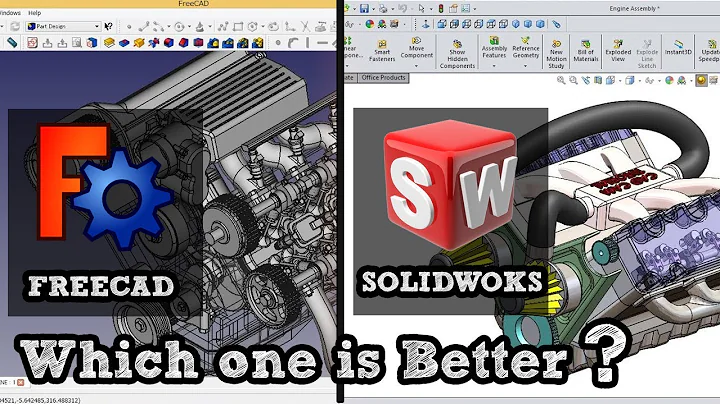Select the FreeCAD sketcher circle tool
Viewport: 720px width, 404px height.
(180, 26)
